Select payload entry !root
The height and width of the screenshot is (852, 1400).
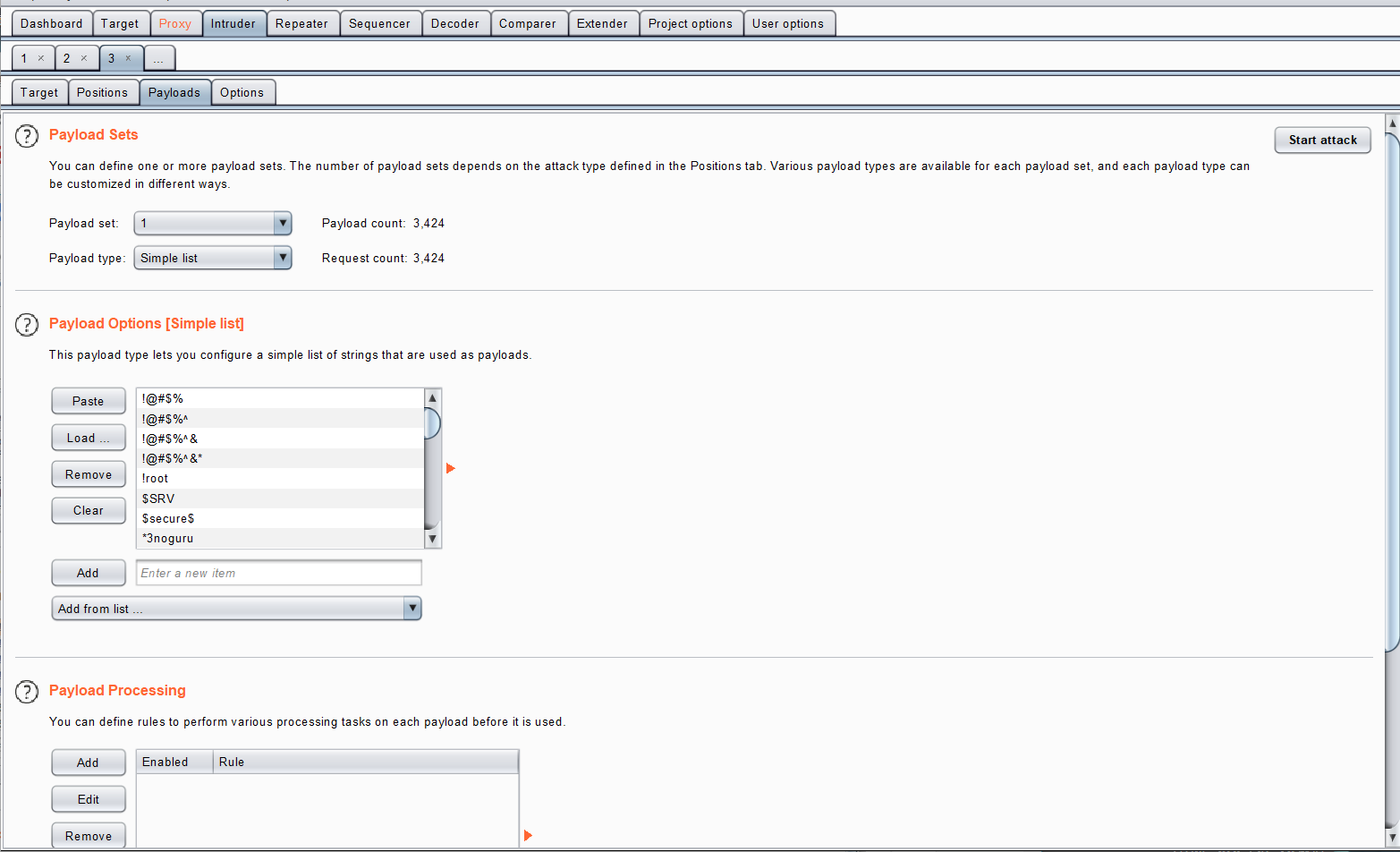pos(280,478)
